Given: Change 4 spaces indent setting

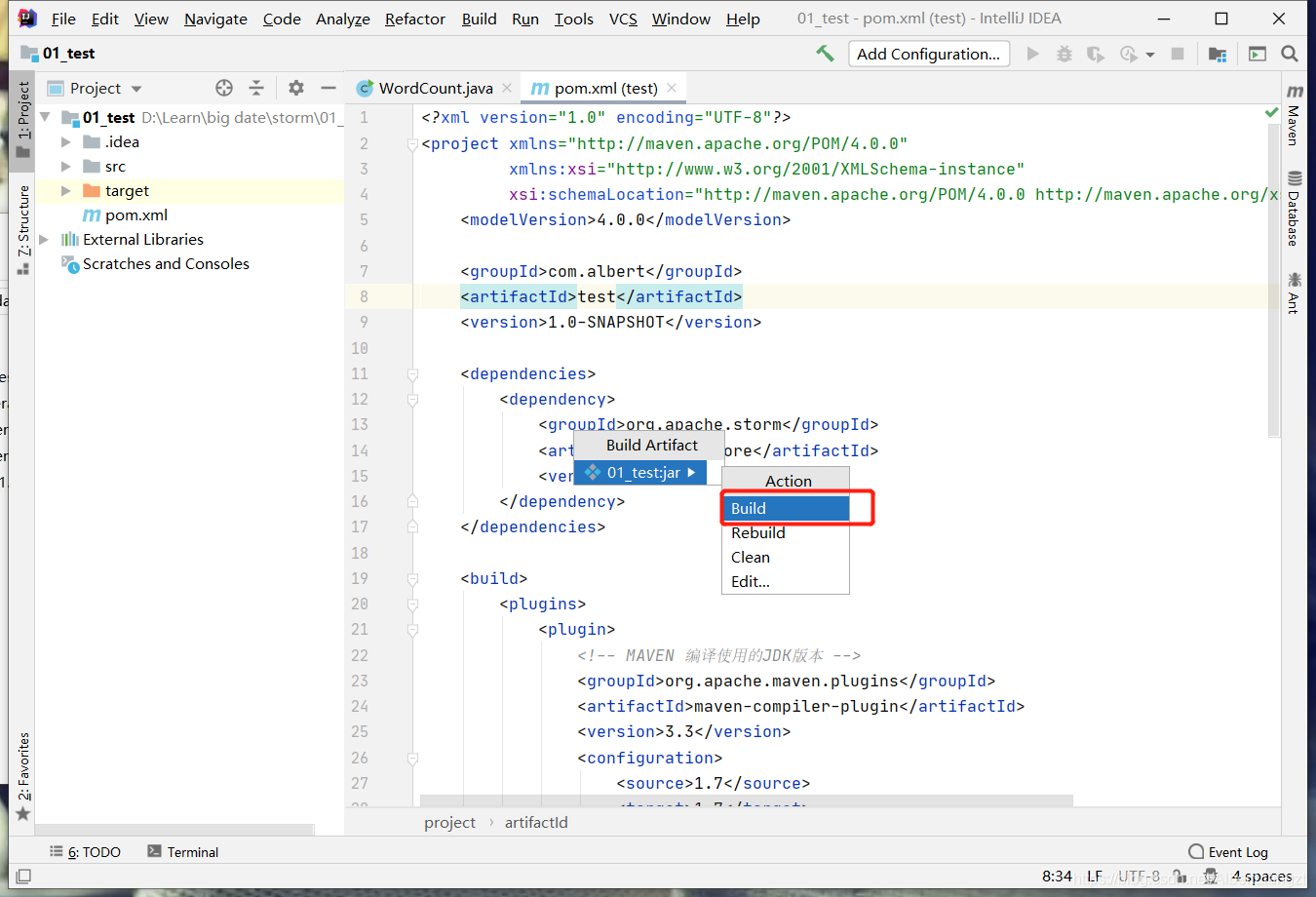Looking at the screenshot, I should coord(1261,877).
